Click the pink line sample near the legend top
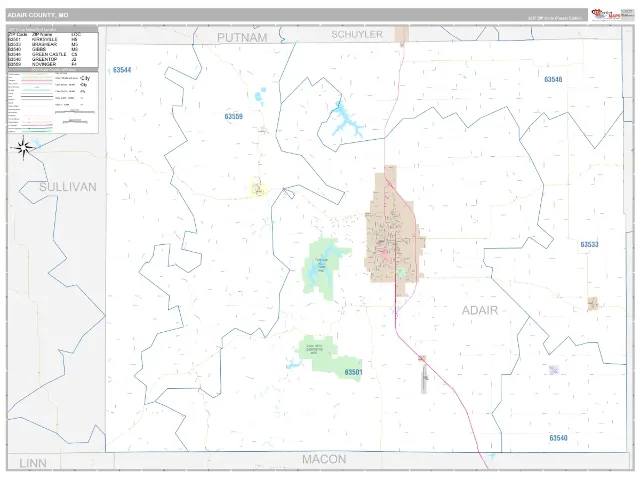Image resolution: width=640 pixels, height=480 pixels. point(37,81)
